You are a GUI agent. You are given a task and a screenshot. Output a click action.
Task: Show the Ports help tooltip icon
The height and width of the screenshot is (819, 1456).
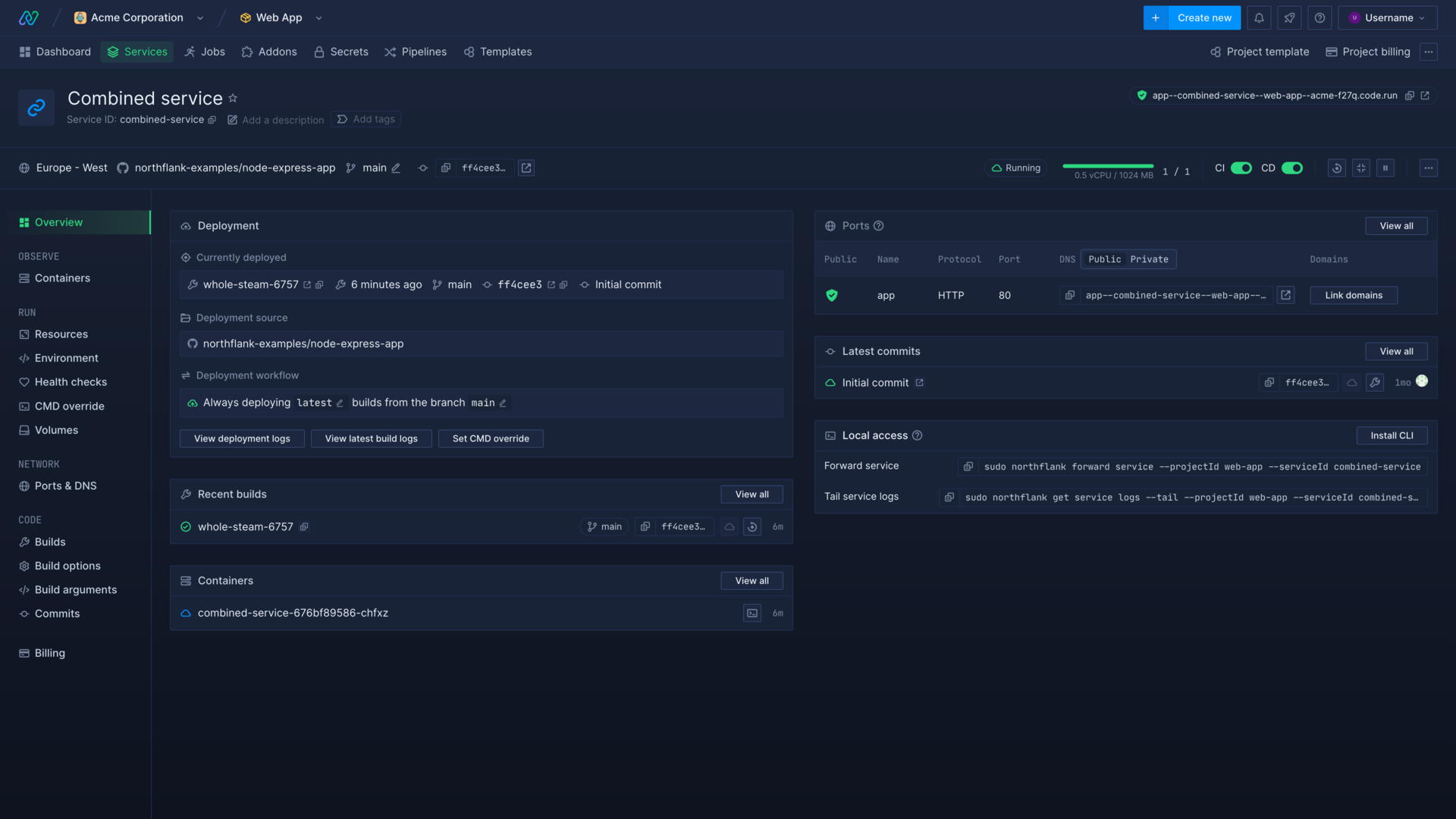tap(878, 226)
